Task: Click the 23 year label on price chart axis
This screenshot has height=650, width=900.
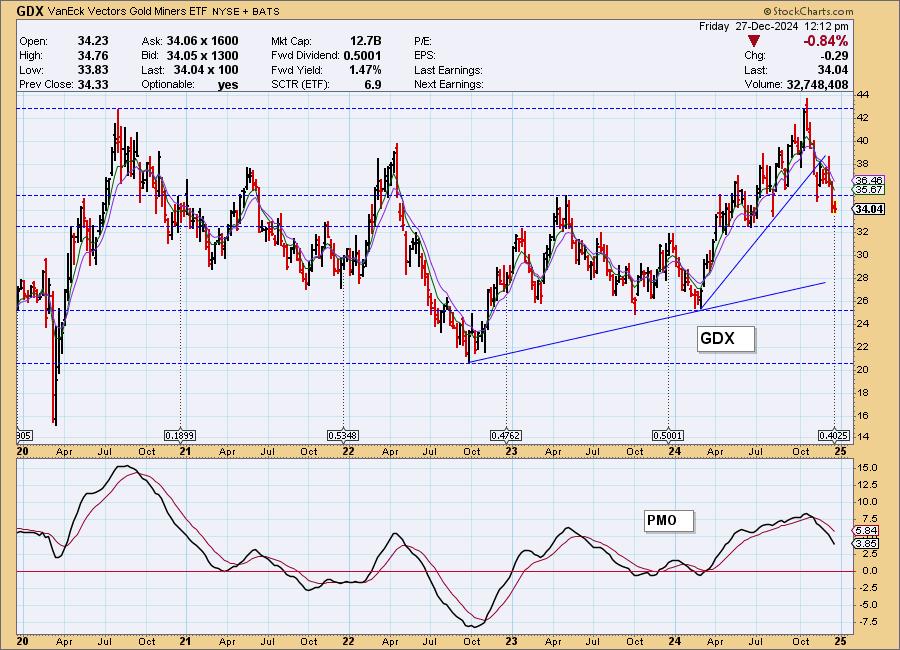Action: tap(511, 451)
